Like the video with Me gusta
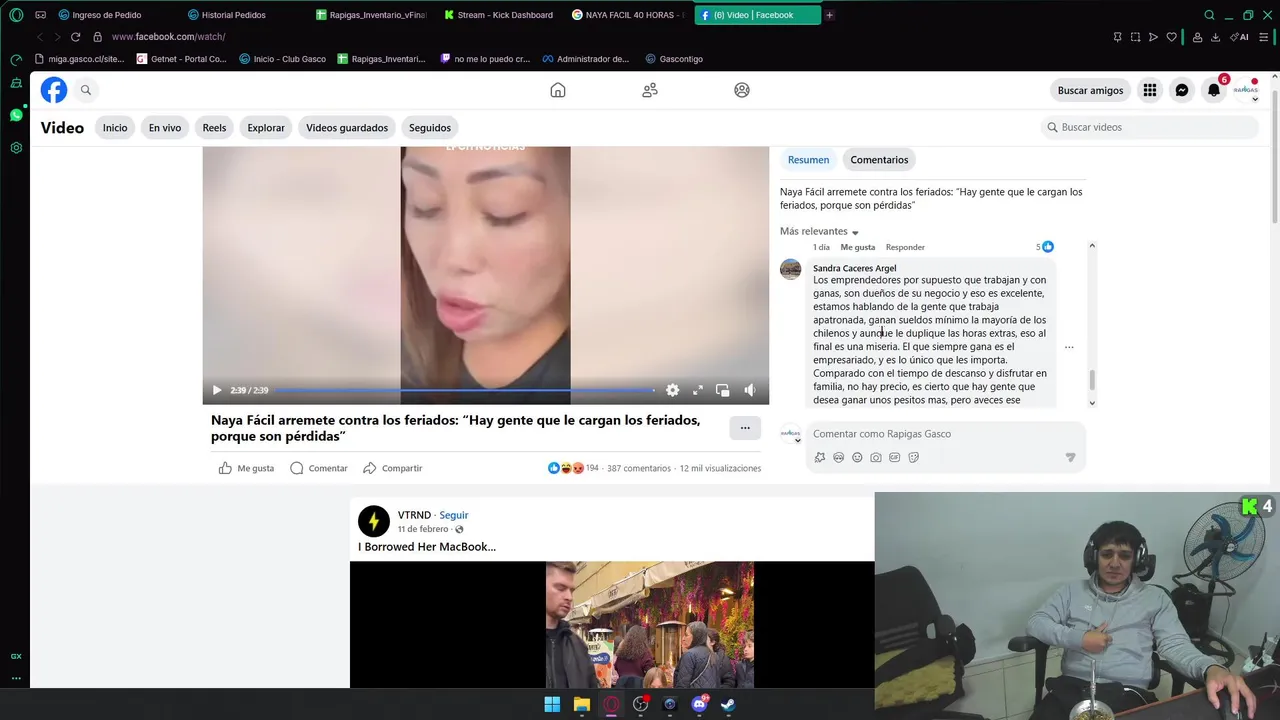 coord(246,468)
